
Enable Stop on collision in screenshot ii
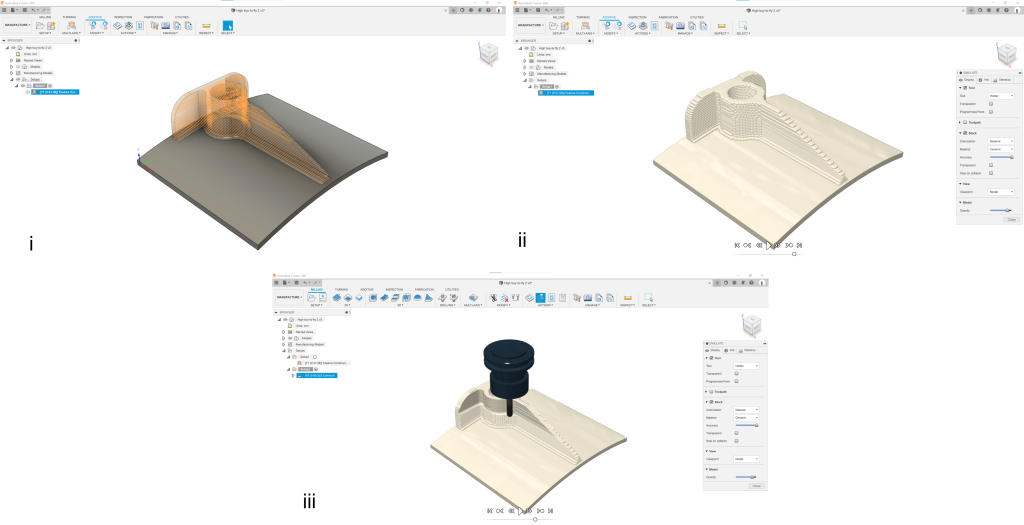[991, 173]
